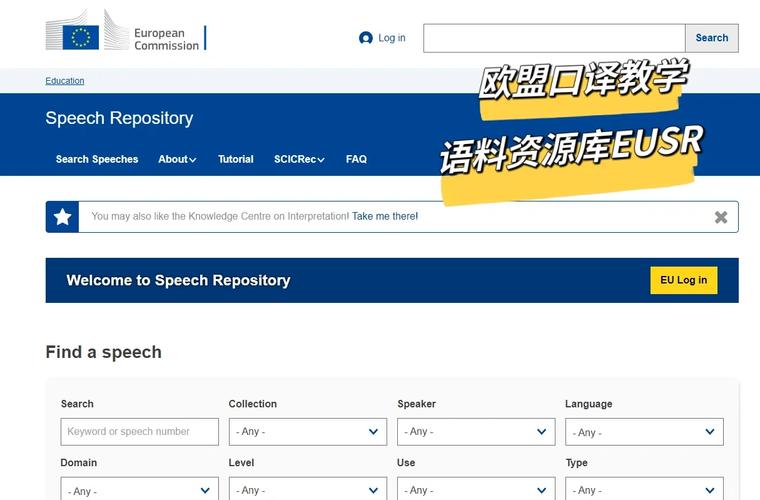Screen dimensions: 760x500
Task: Click the Take me there! link
Action: pos(385,216)
